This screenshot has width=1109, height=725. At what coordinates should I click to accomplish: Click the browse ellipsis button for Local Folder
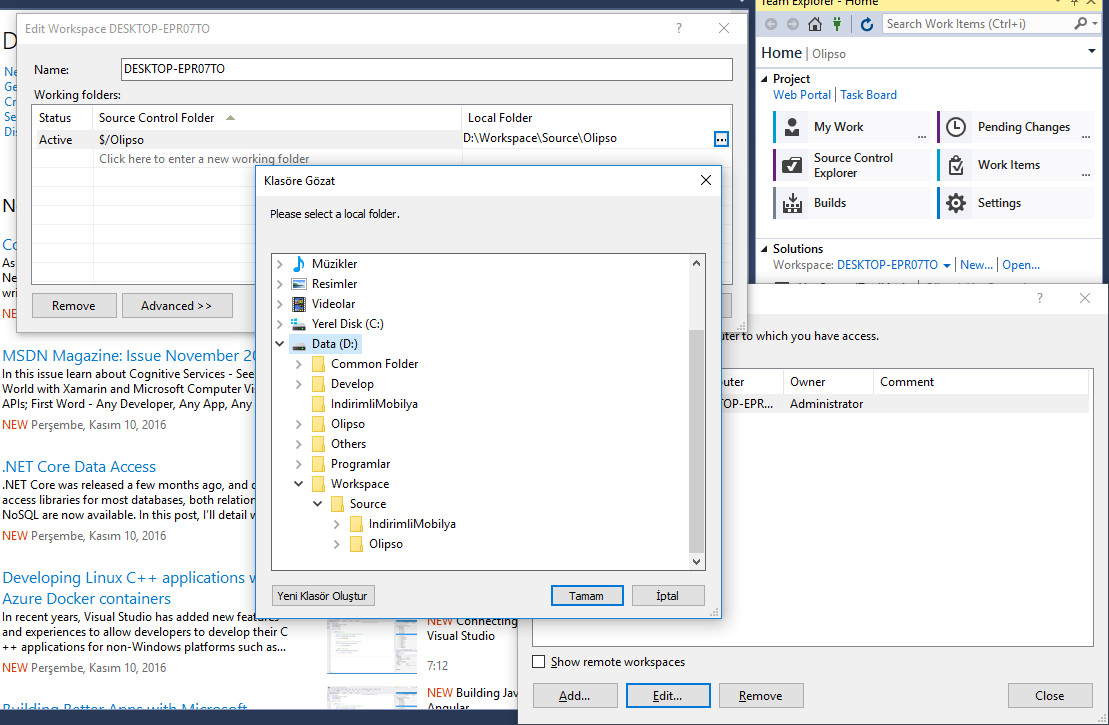click(721, 139)
